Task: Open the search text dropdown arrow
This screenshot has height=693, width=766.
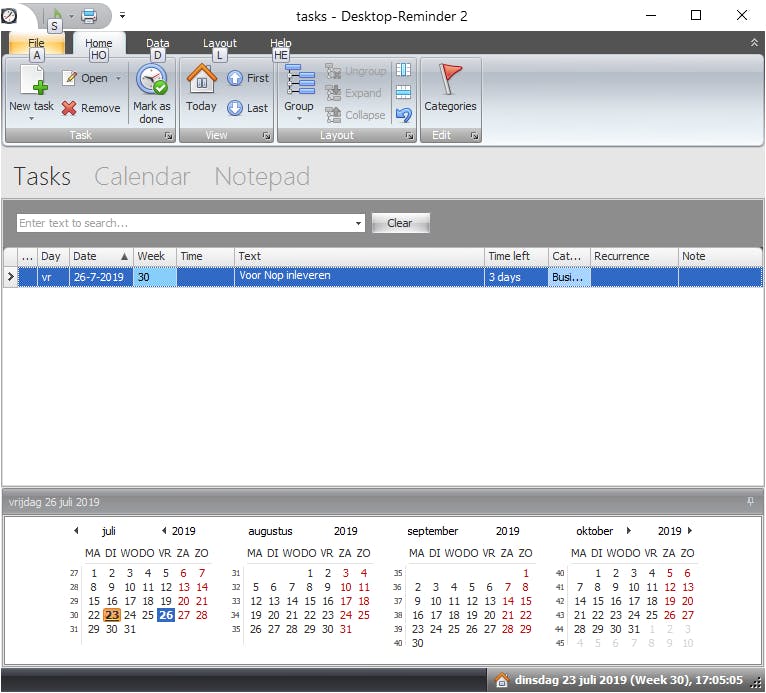Action: [359, 224]
